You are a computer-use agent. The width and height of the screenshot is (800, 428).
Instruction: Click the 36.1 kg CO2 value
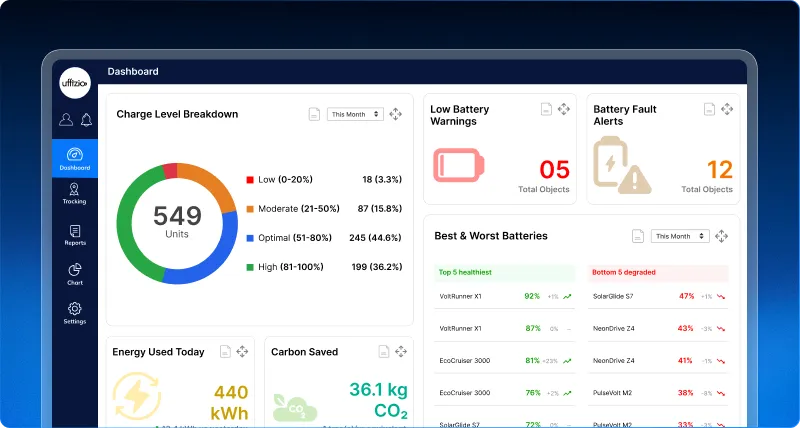point(379,400)
